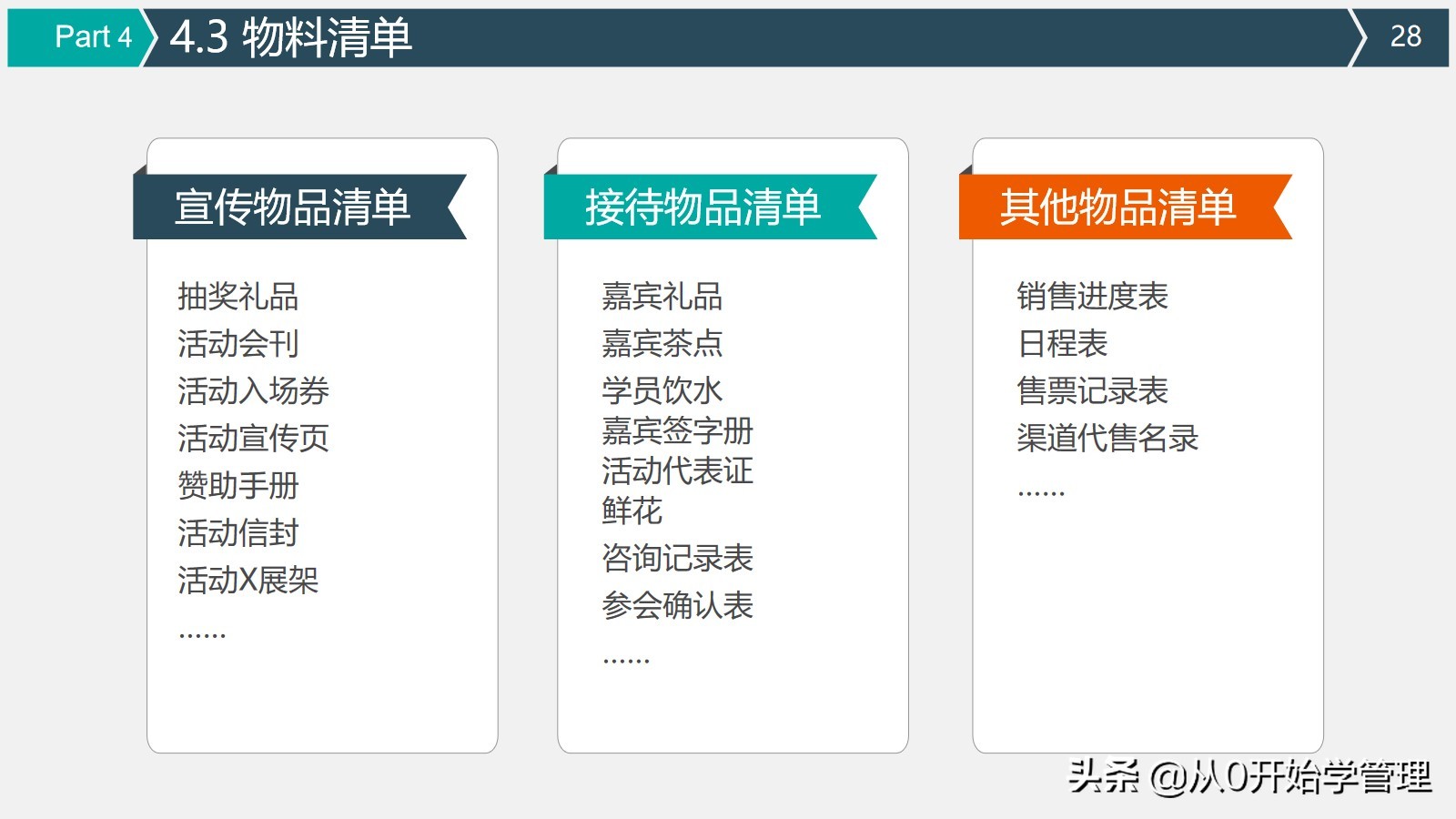Click page number 28 in top corner
Screen dimensions: 1456x819
point(1406,37)
